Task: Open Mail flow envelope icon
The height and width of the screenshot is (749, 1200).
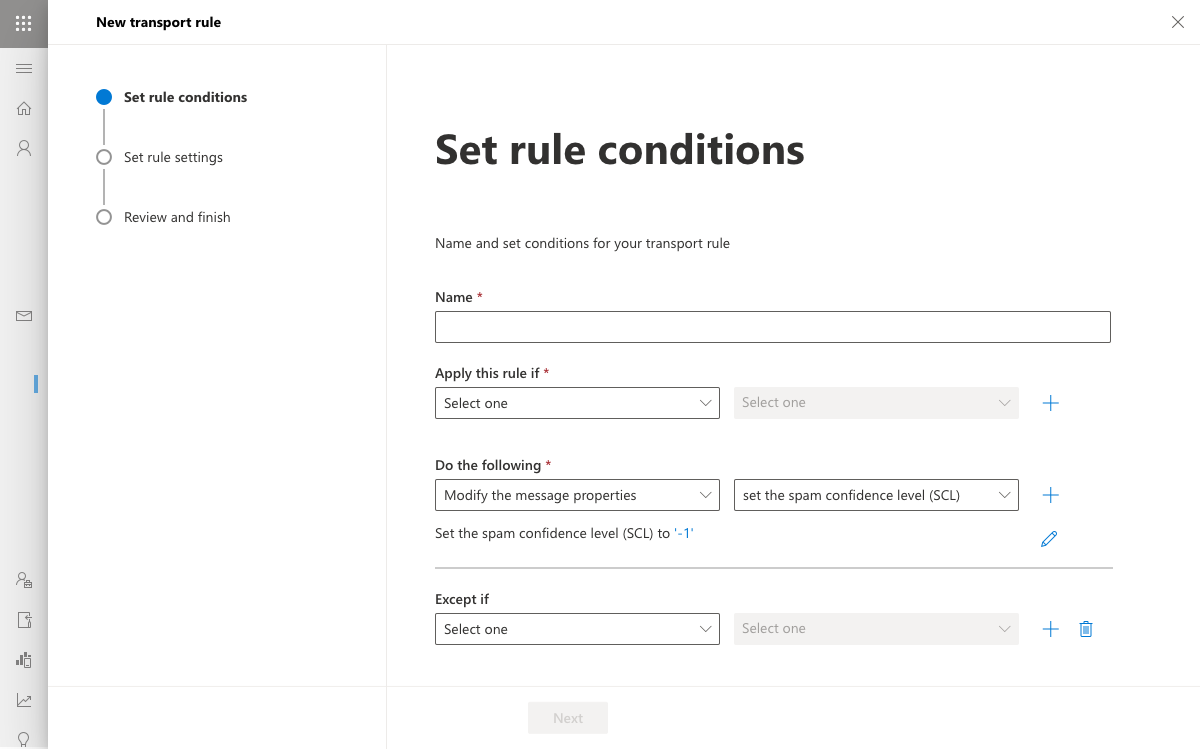Action: [24, 316]
